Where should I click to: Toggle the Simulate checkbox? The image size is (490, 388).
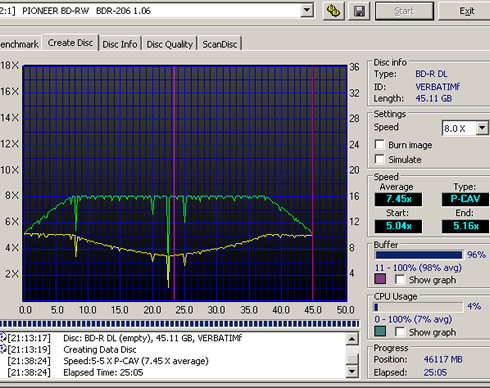tap(379, 159)
